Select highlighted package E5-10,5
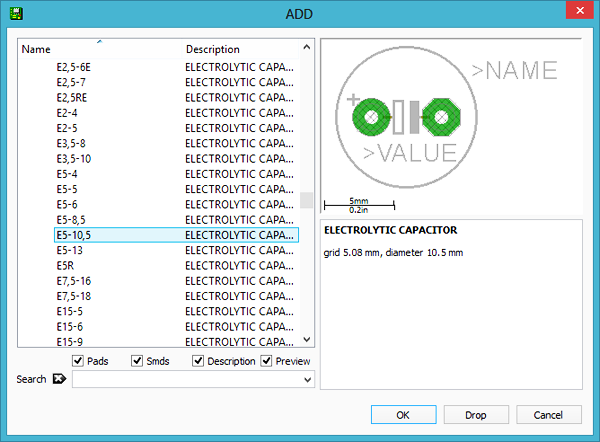The height and width of the screenshot is (442, 600). tap(176, 235)
